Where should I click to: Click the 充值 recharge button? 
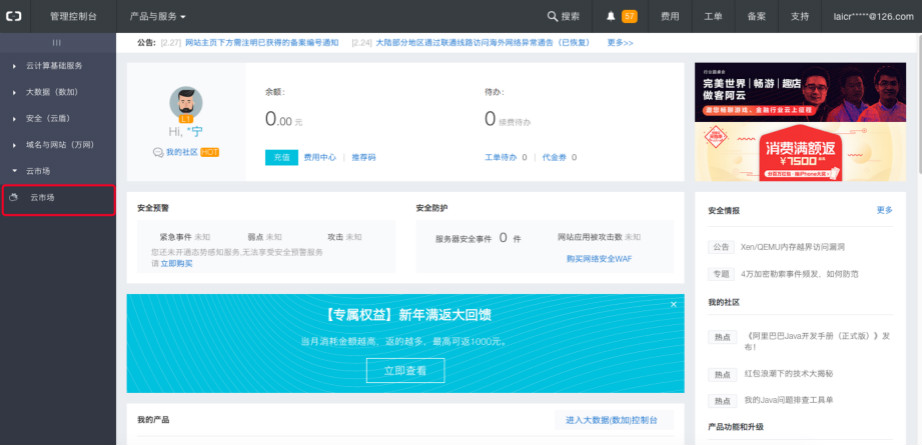coord(282,158)
